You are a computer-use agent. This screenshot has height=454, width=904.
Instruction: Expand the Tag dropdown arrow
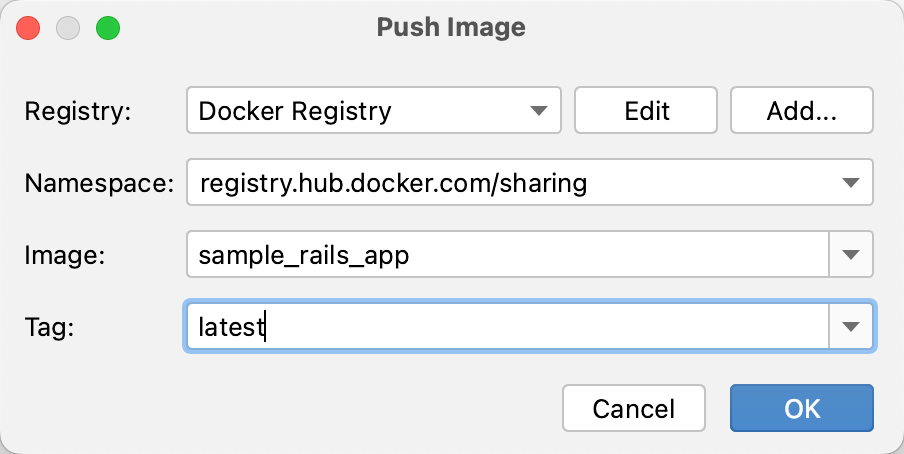[851, 327]
